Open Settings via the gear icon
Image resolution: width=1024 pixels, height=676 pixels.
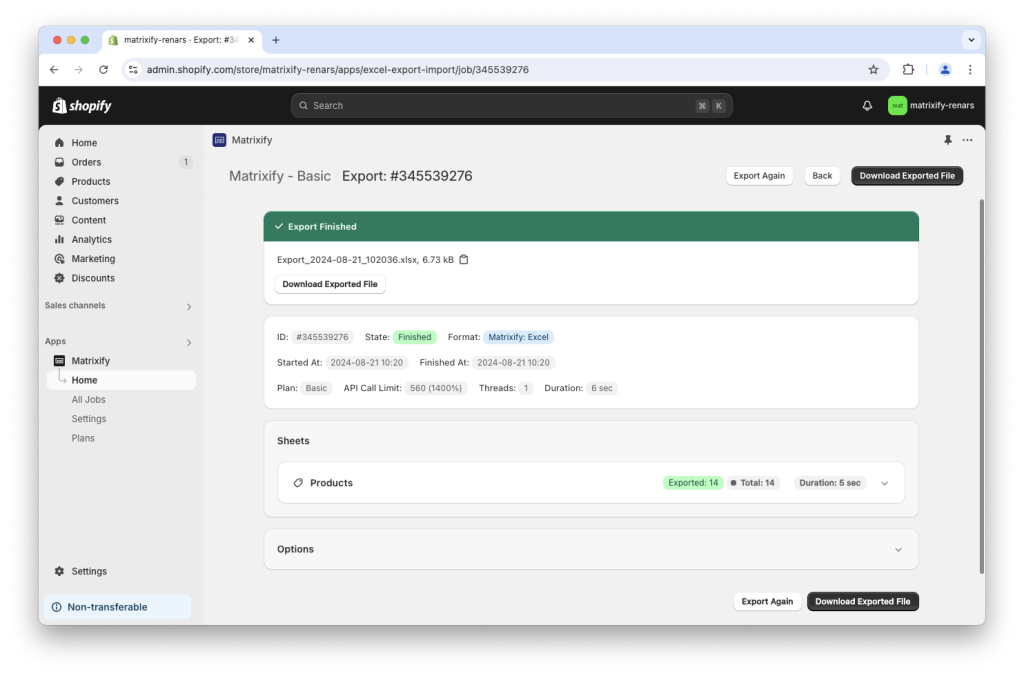pyautogui.click(x=59, y=570)
